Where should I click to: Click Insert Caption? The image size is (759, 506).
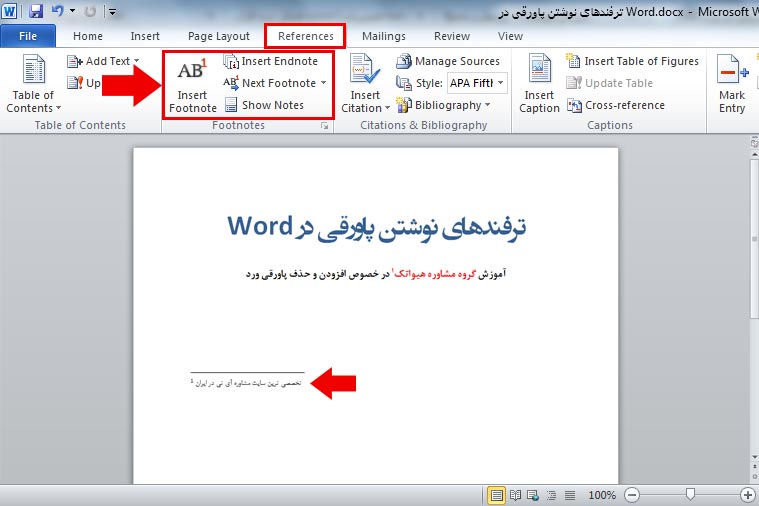coord(539,84)
